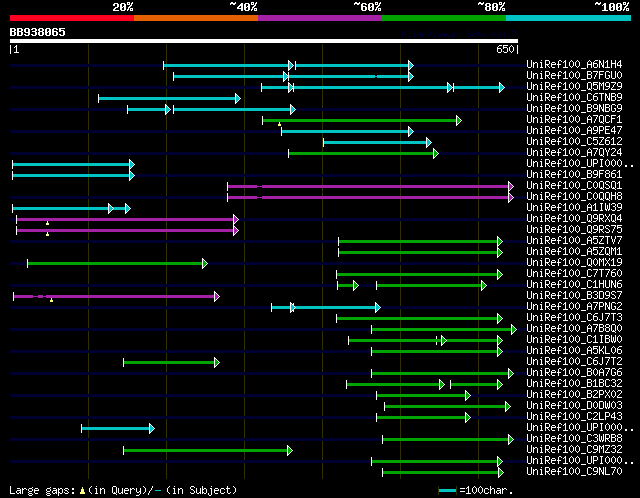
Task: Click the UniRef100_Q9RXQ4 subject label
Action: click(575, 219)
